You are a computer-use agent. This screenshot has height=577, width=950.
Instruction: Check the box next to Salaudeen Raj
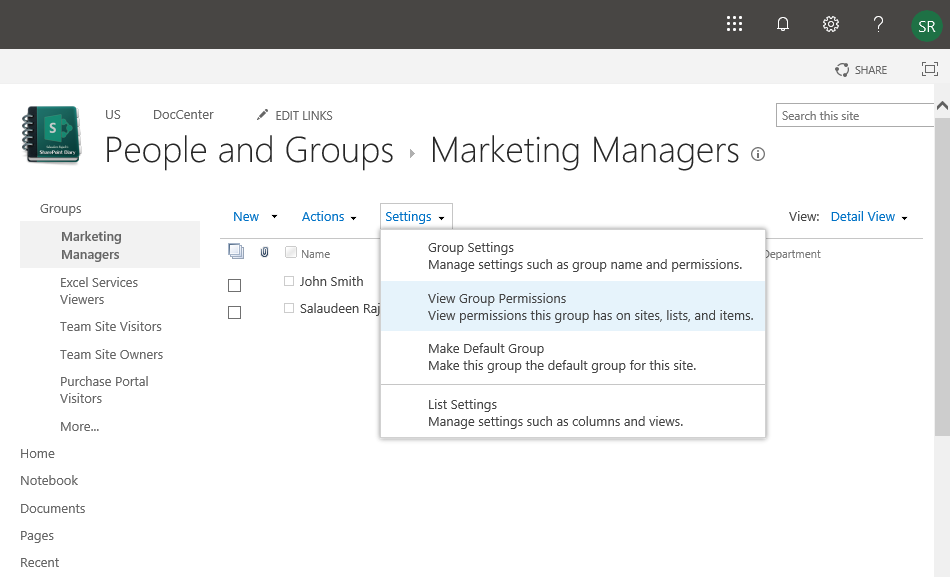[x=234, y=312]
